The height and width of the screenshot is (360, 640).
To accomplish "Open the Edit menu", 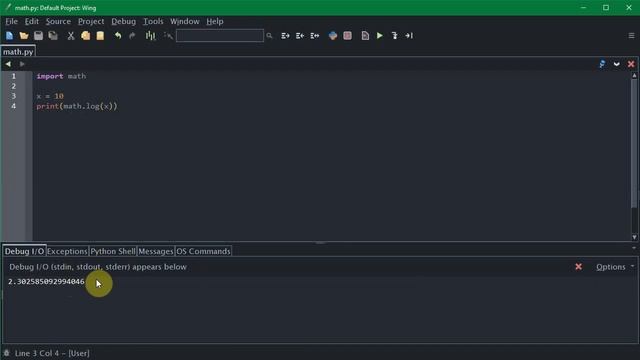I will pos(31,21).
